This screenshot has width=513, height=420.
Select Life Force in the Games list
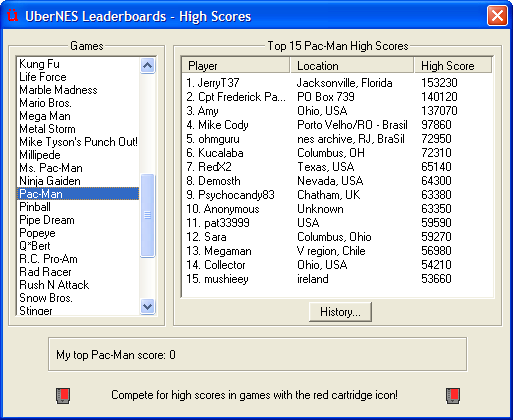click(78, 77)
